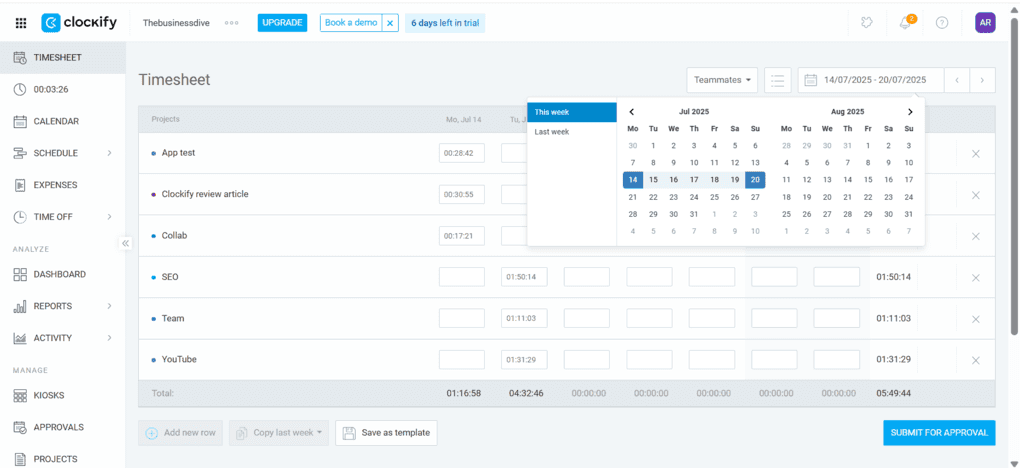1020x468 pixels.
Task: Go to previous week arrow
Action: (x=957, y=80)
